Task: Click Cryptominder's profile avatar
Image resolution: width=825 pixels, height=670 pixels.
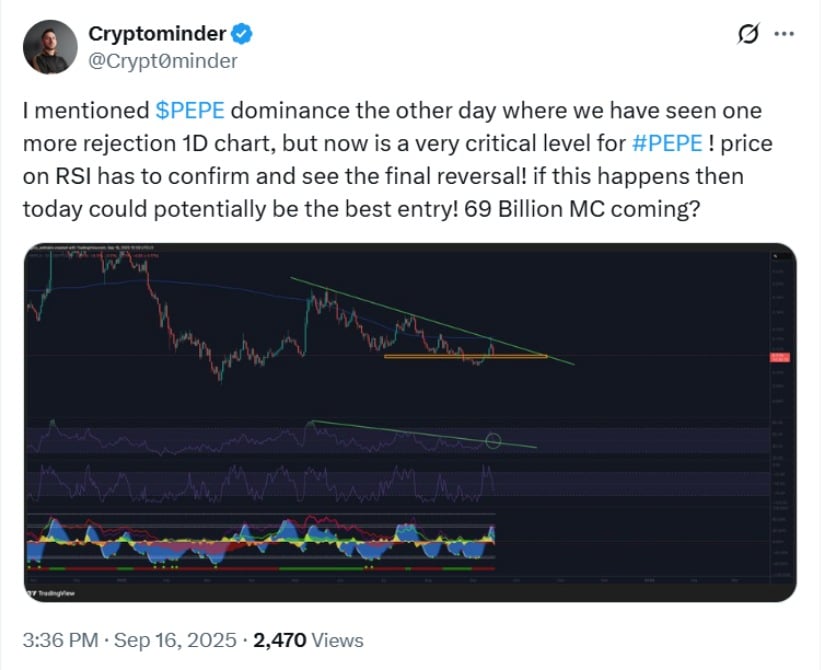Action: pos(50,47)
